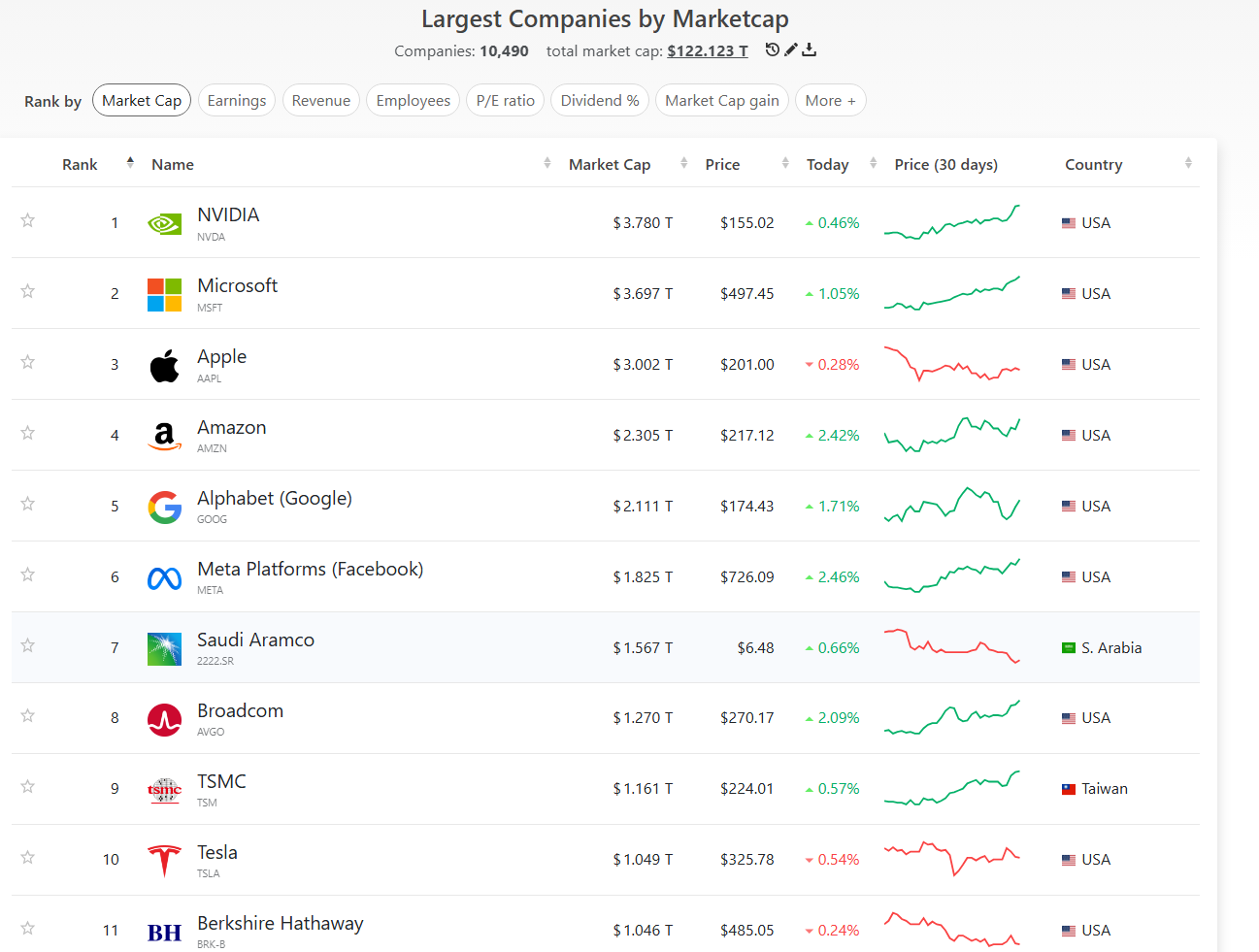Click the Taiwan country label
This screenshot has width=1259, height=952.
click(x=1105, y=789)
